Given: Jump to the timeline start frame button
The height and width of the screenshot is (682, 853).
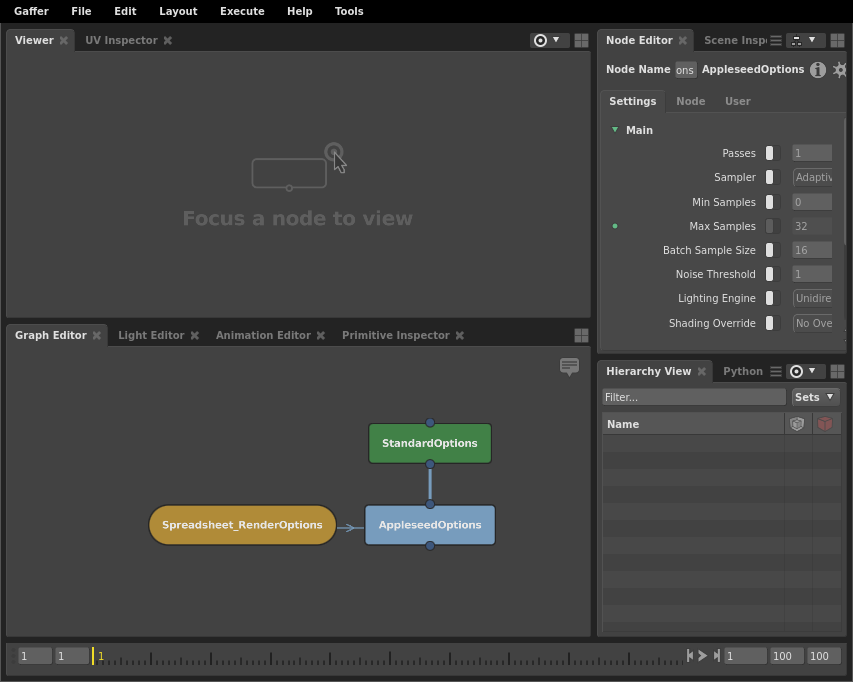Looking at the screenshot, I should click(x=690, y=655).
